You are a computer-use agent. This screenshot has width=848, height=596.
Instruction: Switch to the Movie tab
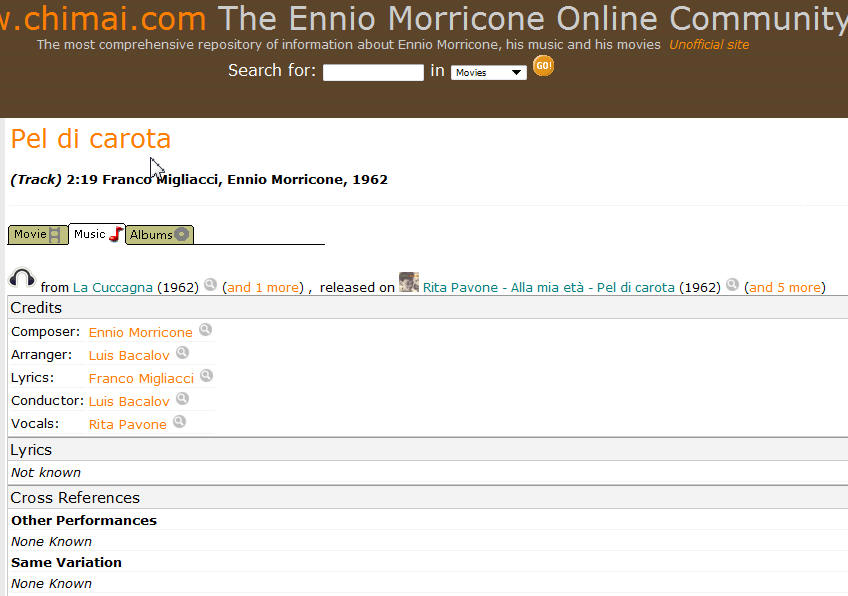(38, 235)
